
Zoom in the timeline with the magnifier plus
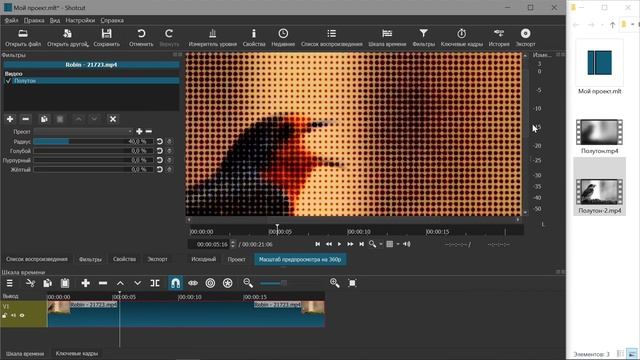[x=335, y=283]
